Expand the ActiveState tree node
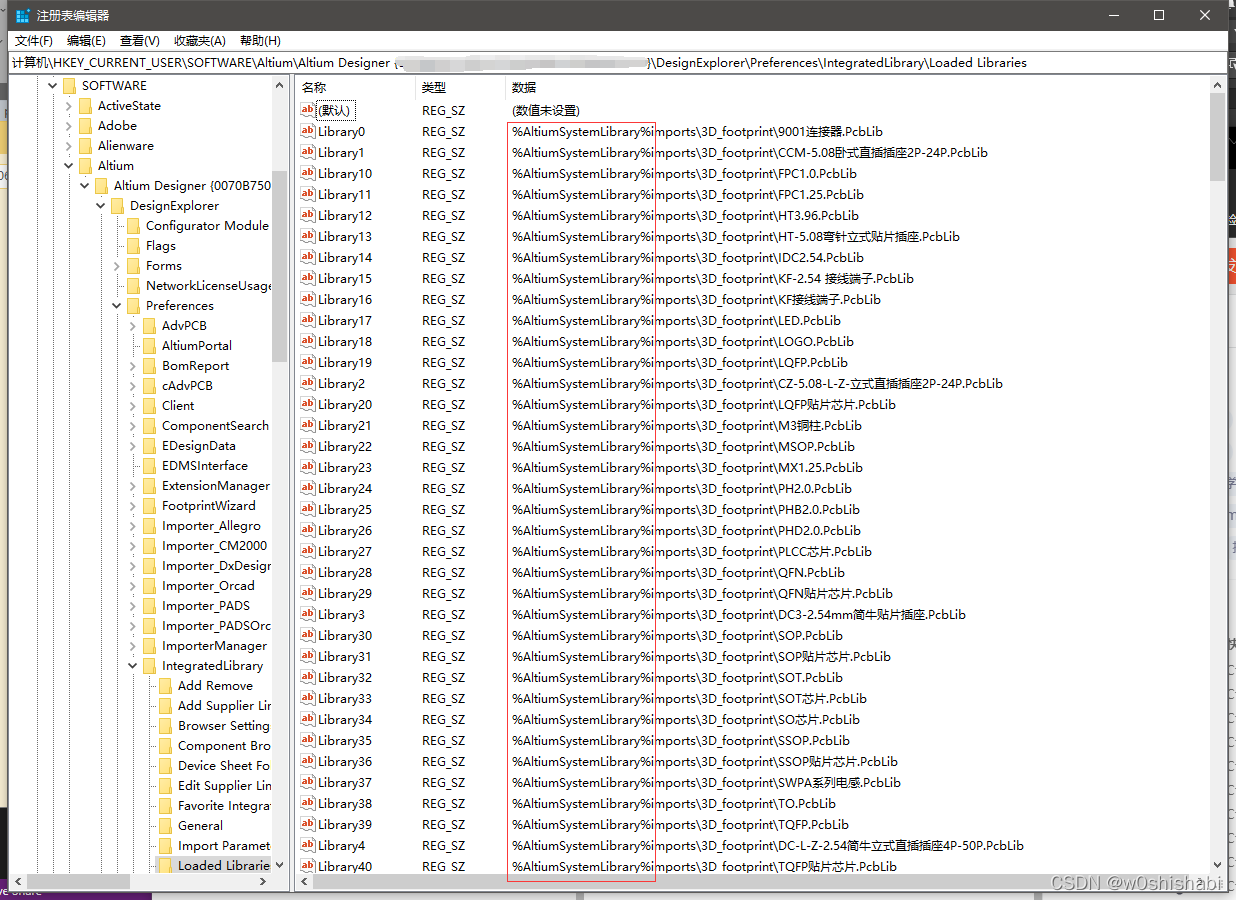Screen dimensions: 1236x900 point(69,105)
